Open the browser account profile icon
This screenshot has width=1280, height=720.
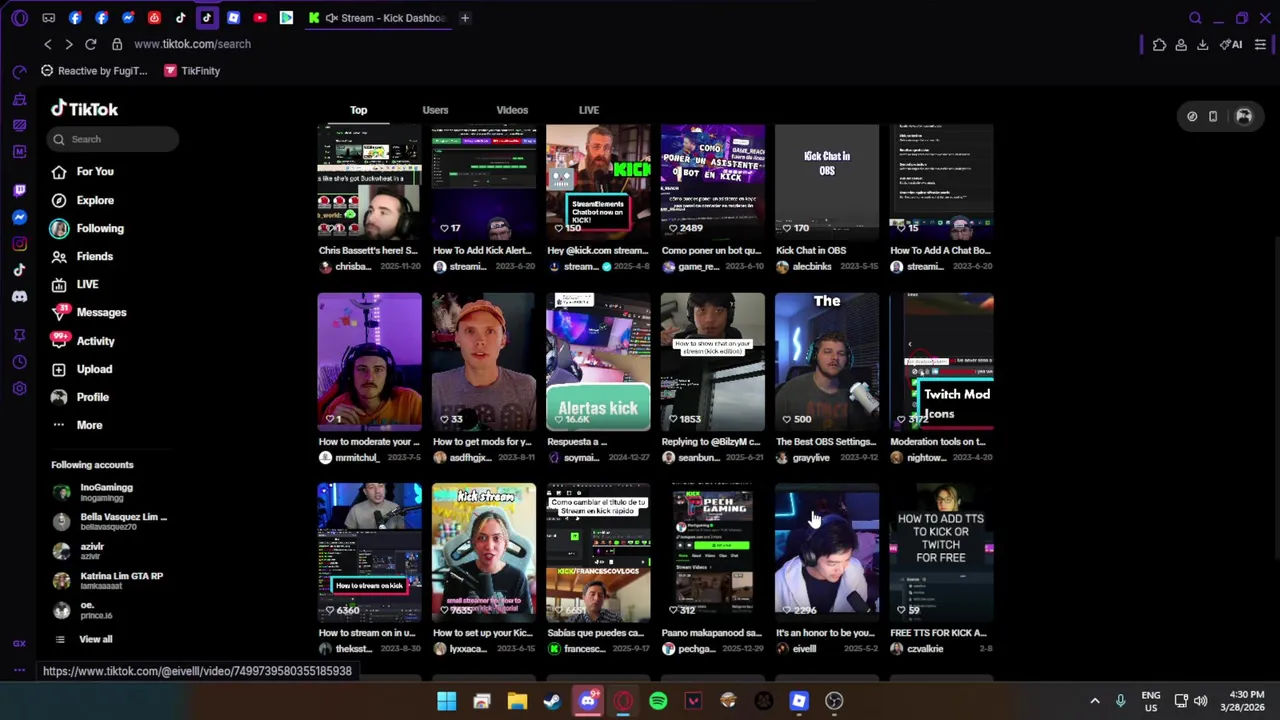1181,44
